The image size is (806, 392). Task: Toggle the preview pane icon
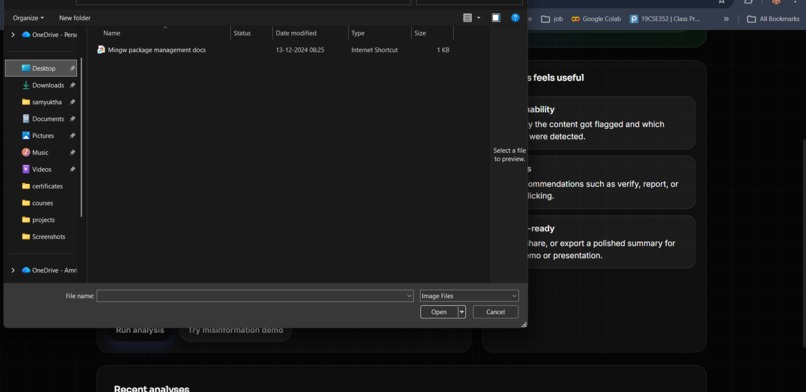(496, 18)
